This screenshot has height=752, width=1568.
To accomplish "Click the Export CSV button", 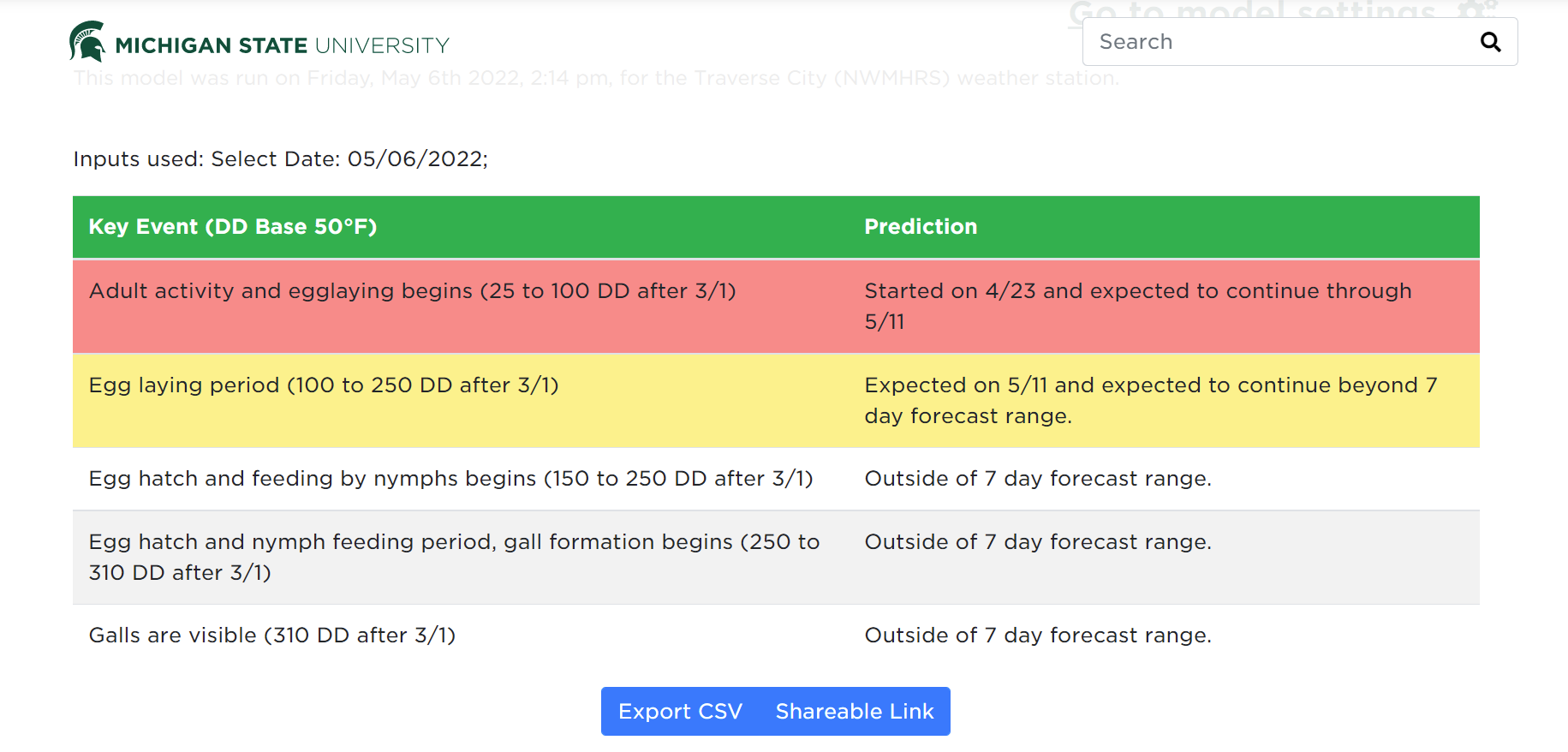I will (681, 711).
